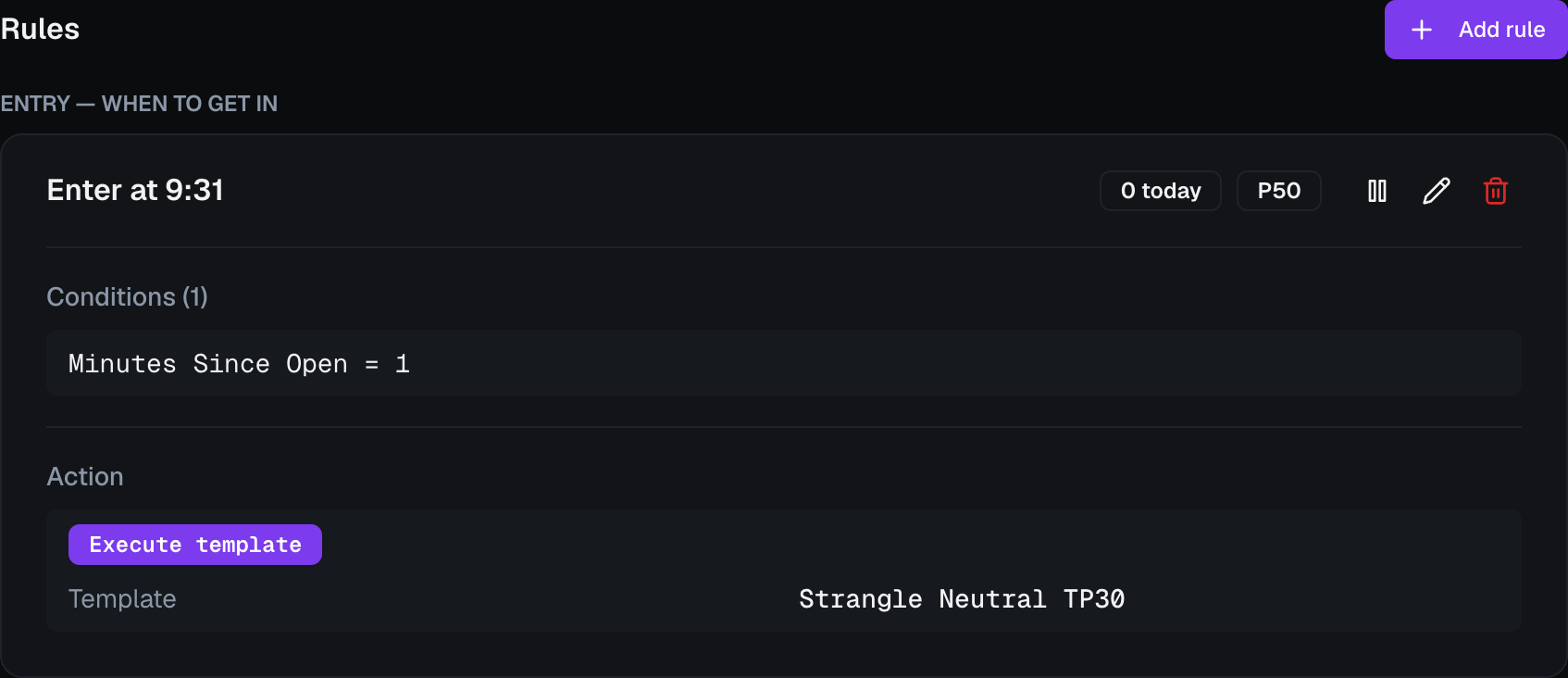This screenshot has width=1568, height=678.
Task: Select the Minutes Since Open condition row
Action: pos(784,363)
